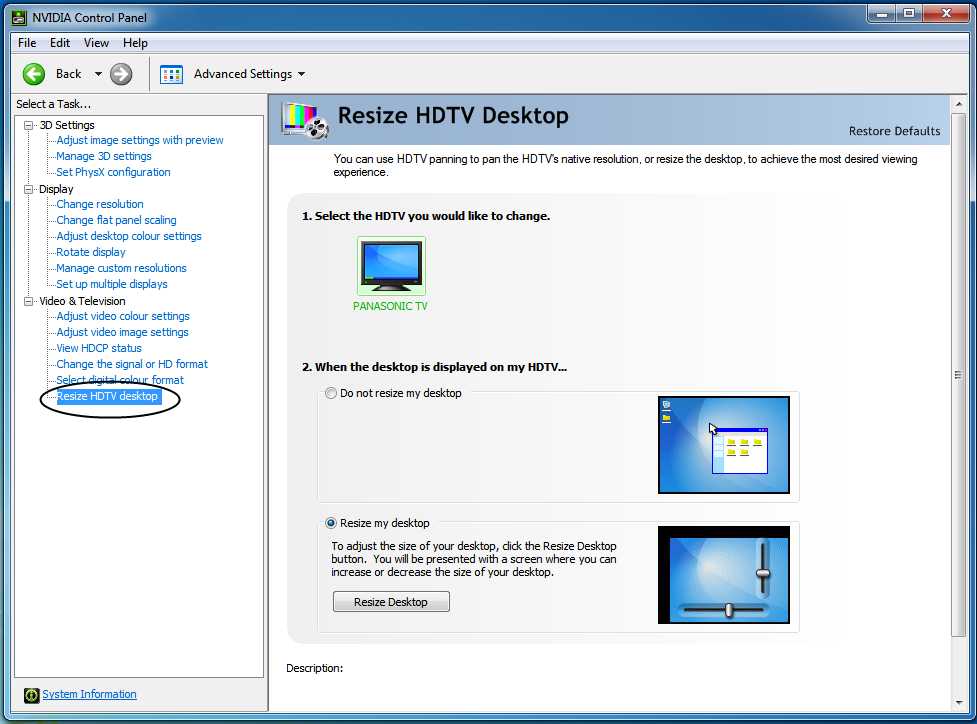
Task: Maximize the NVIDIA Control Panel window
Action: click(910, 14)
